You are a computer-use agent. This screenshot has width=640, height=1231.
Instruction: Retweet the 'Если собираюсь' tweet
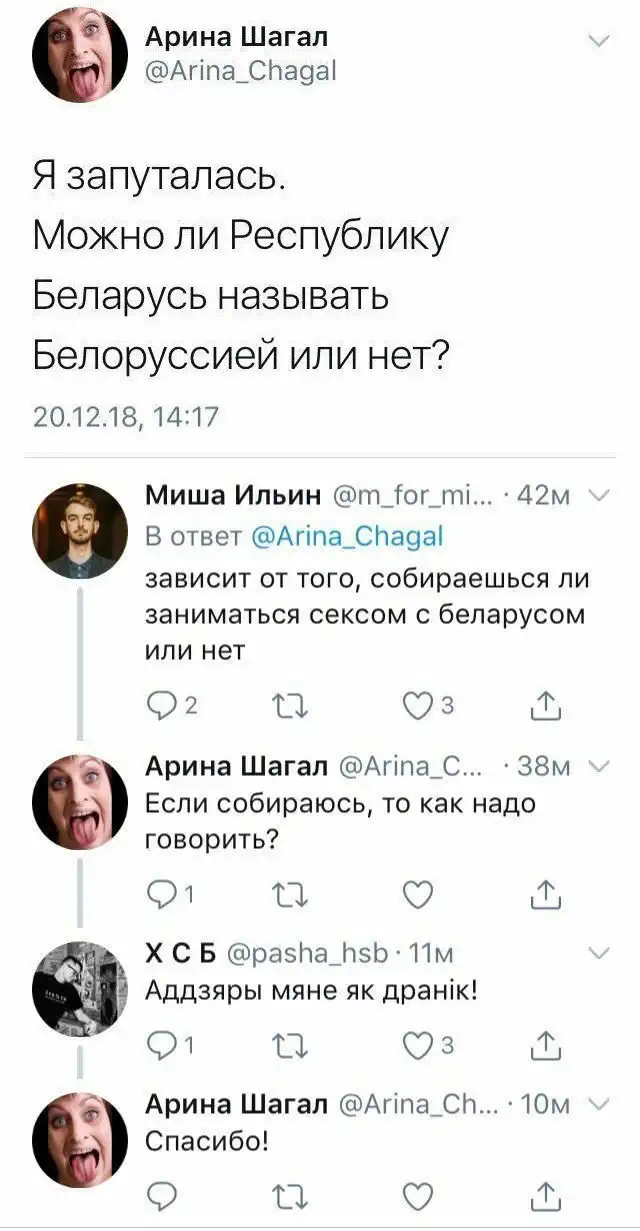coord(296,892)
